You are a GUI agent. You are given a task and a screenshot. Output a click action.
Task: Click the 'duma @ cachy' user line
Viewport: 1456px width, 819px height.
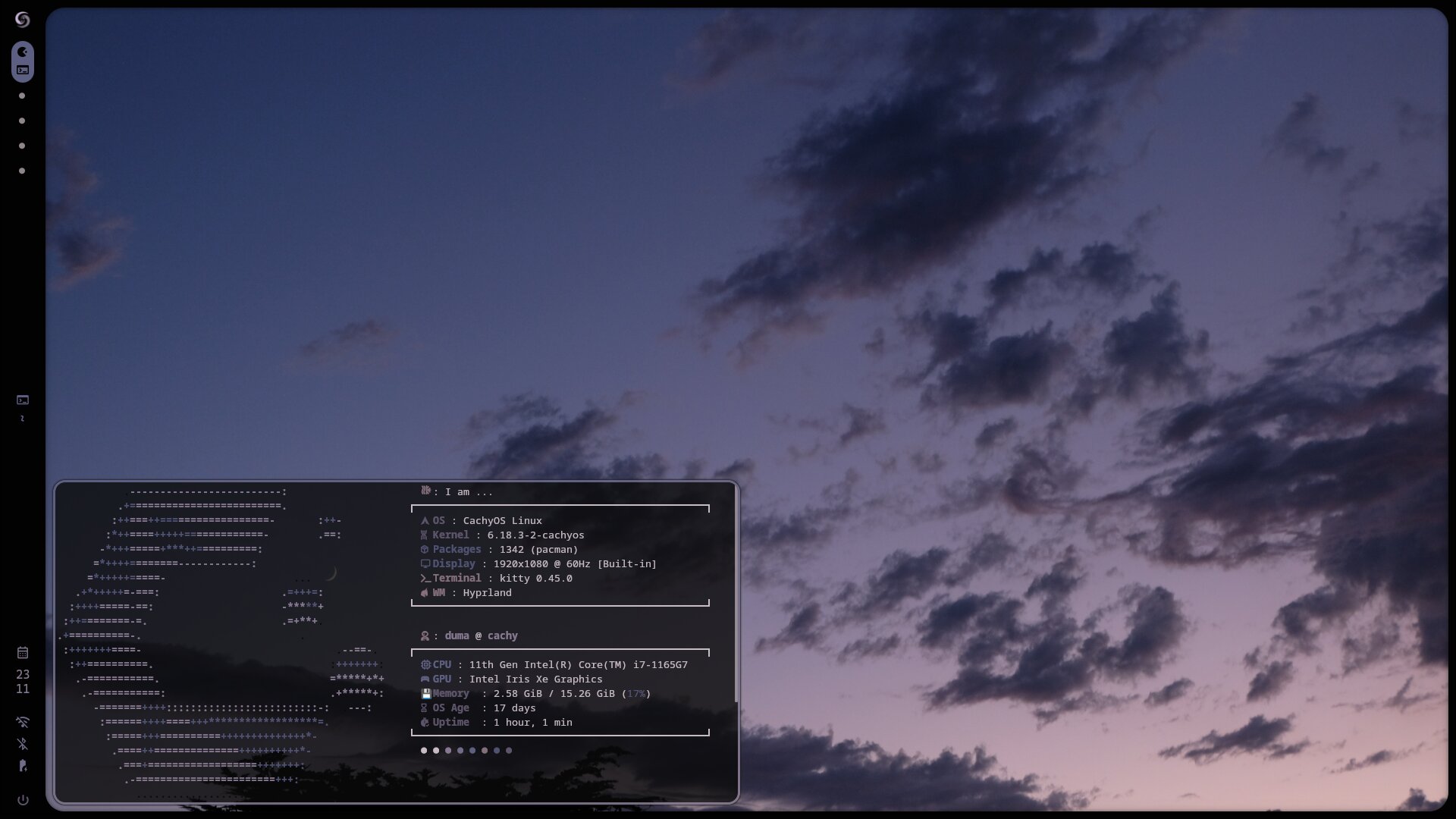tap(481, 636)
